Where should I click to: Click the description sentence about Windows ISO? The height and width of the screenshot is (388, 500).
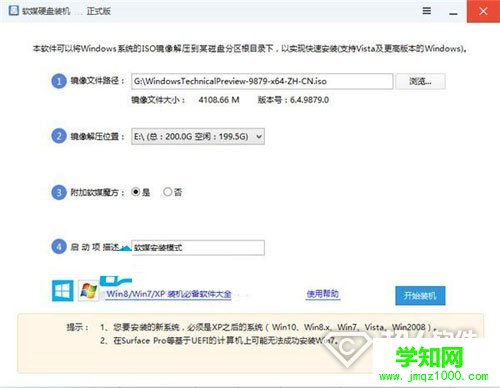tap(250, 49)
